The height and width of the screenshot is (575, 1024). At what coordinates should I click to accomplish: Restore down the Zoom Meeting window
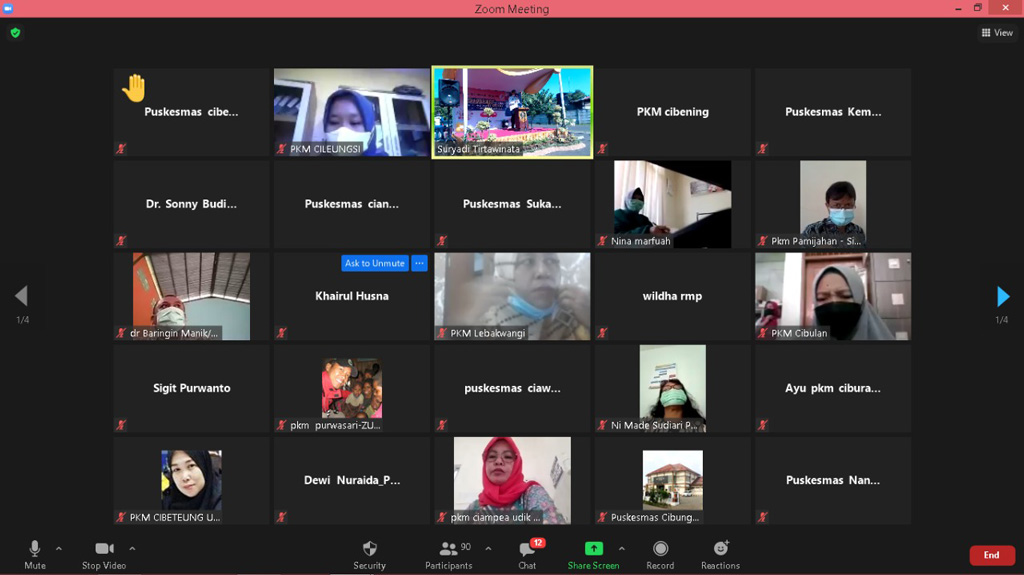tap(978, 8)
